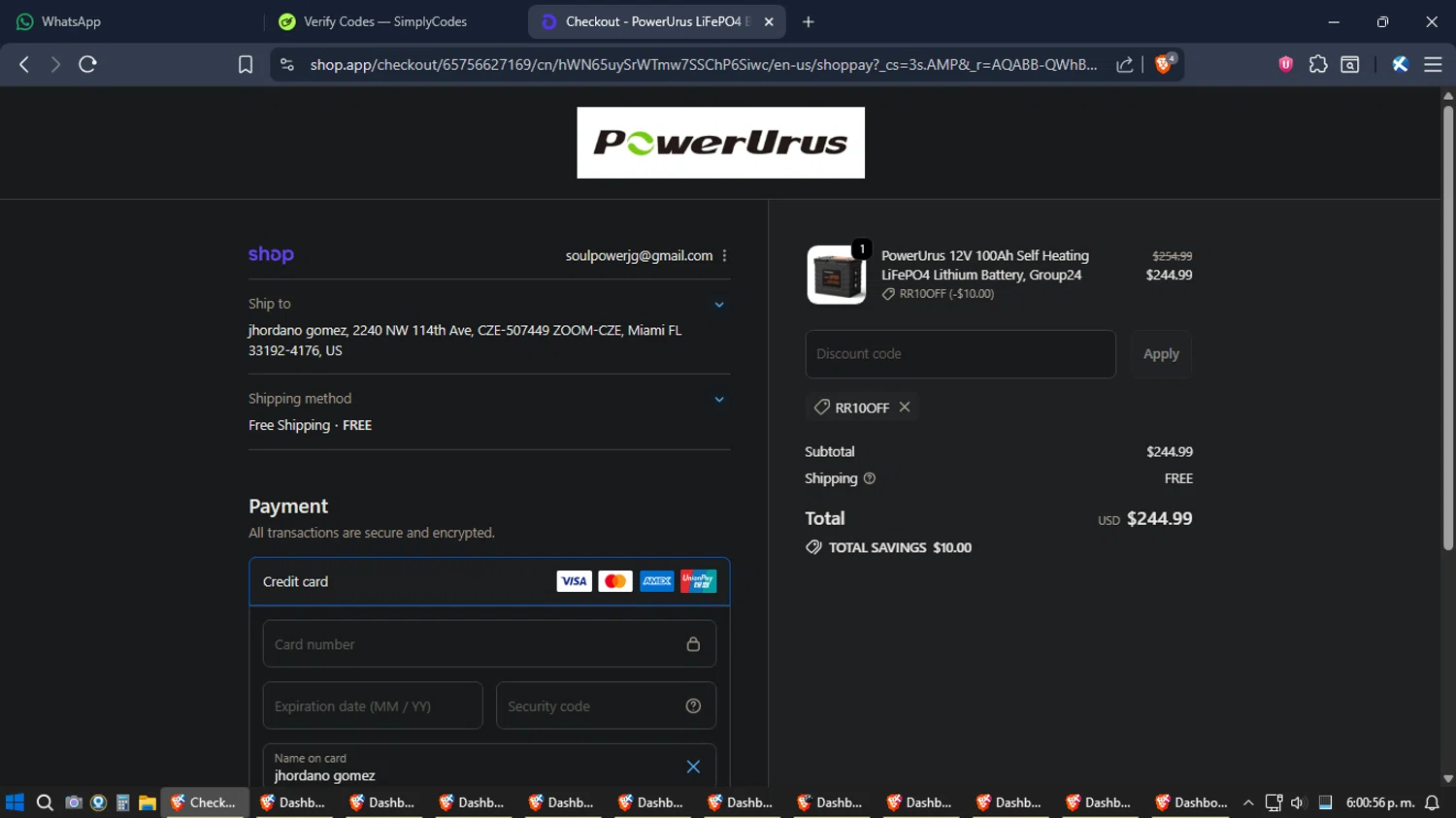Switch to Verify Codes — SimplyCodes tab

[x=393, y=21]
